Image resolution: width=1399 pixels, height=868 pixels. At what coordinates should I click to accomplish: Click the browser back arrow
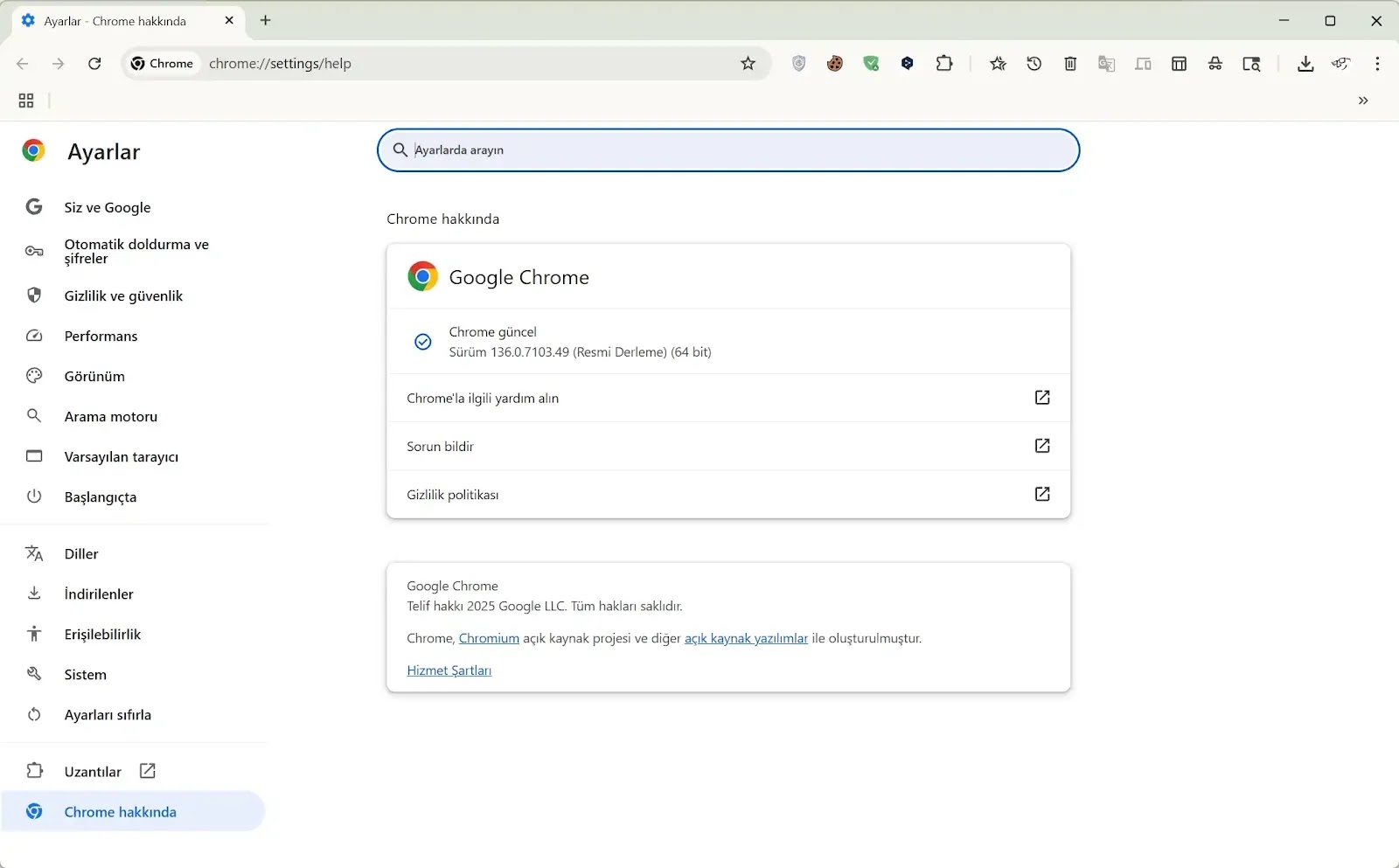coord(23,64)
